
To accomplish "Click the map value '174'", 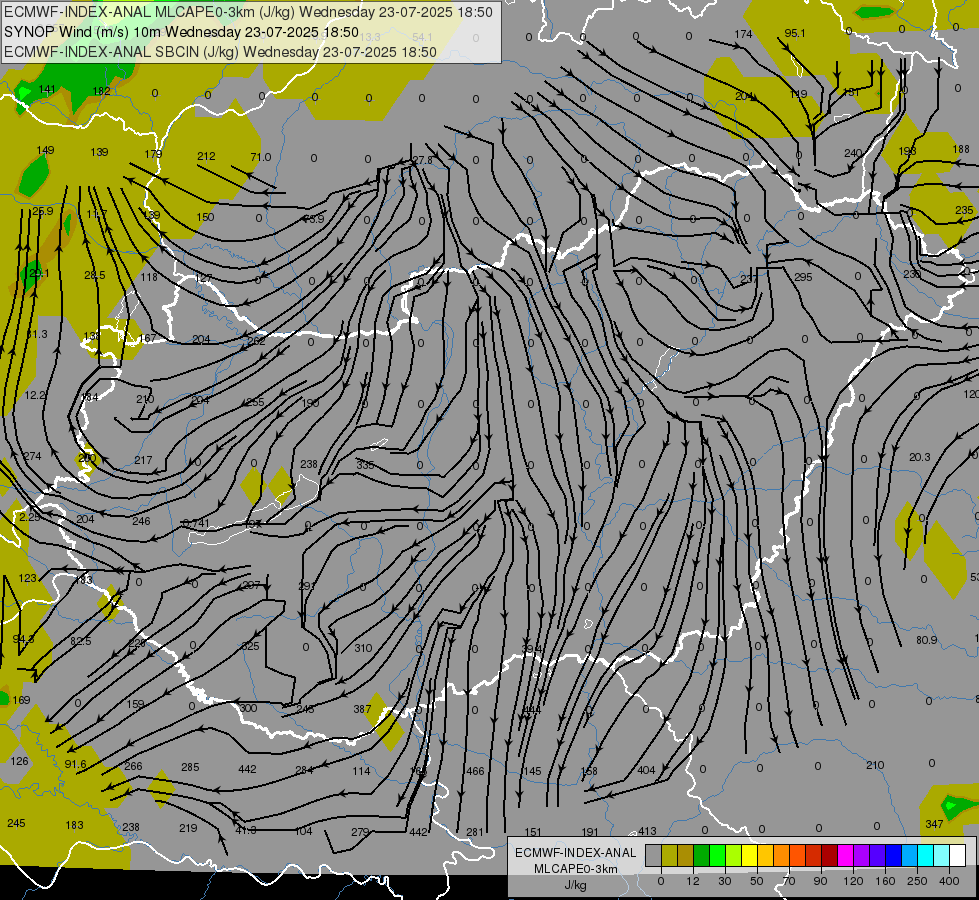I will click(743, 34).
